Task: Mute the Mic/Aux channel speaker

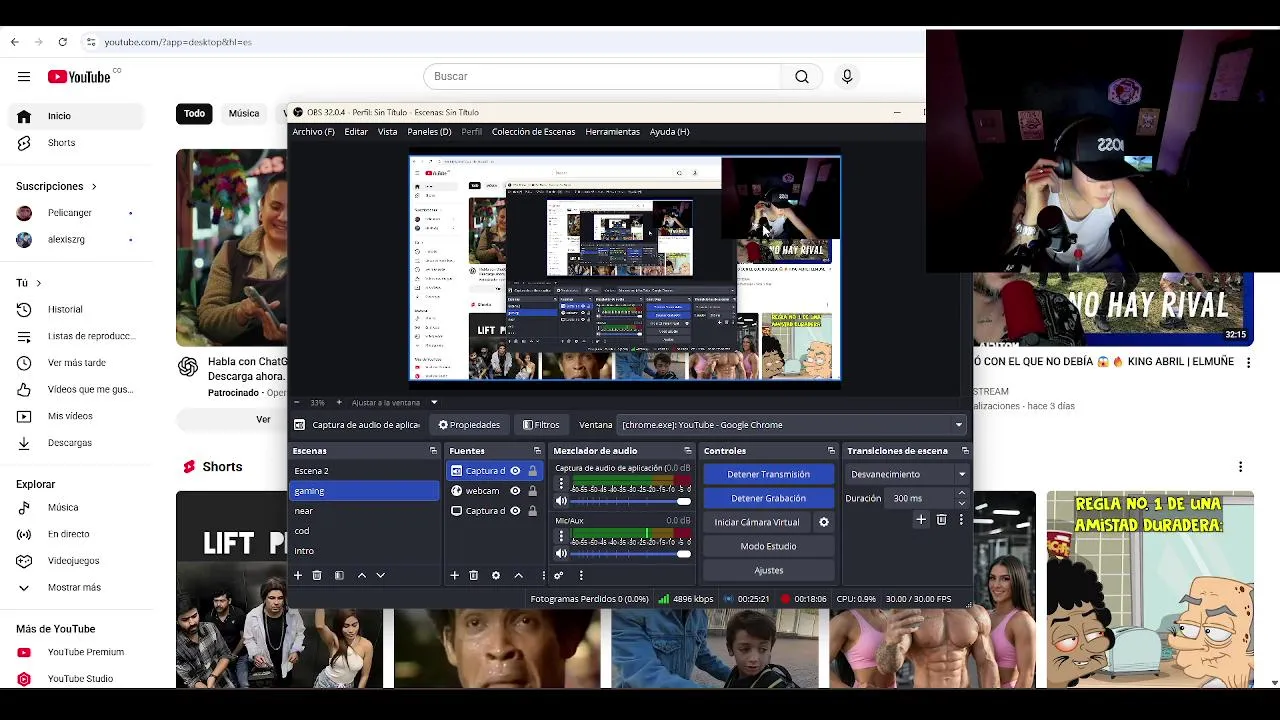Action: click(x=561, y=554)
